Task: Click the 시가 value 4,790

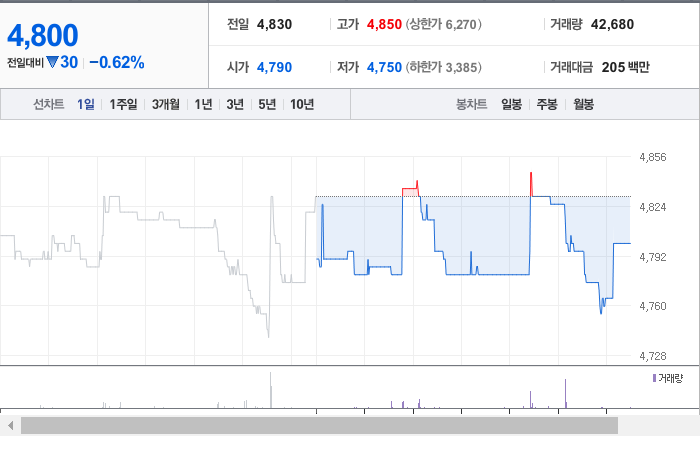Action: 274,67
